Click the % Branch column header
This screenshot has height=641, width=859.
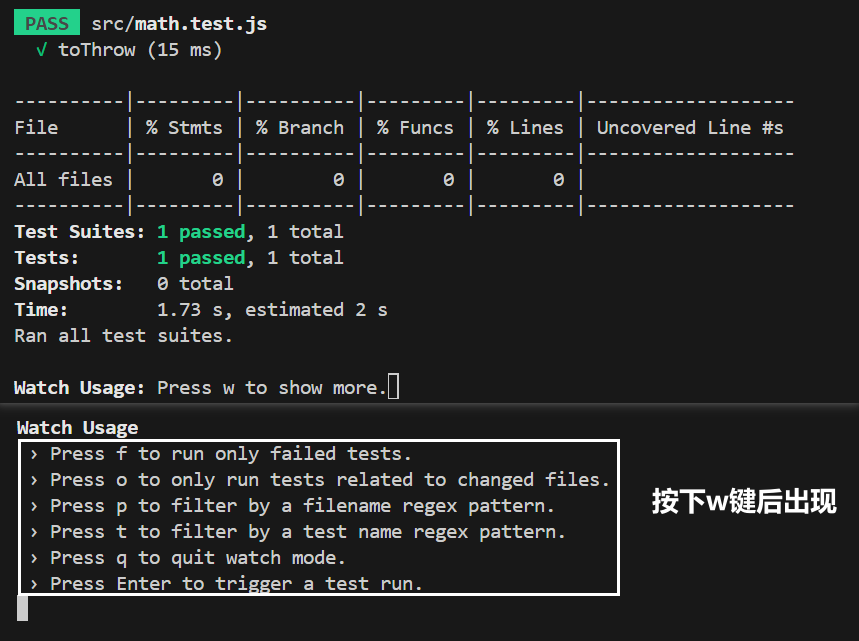[299, 128]
